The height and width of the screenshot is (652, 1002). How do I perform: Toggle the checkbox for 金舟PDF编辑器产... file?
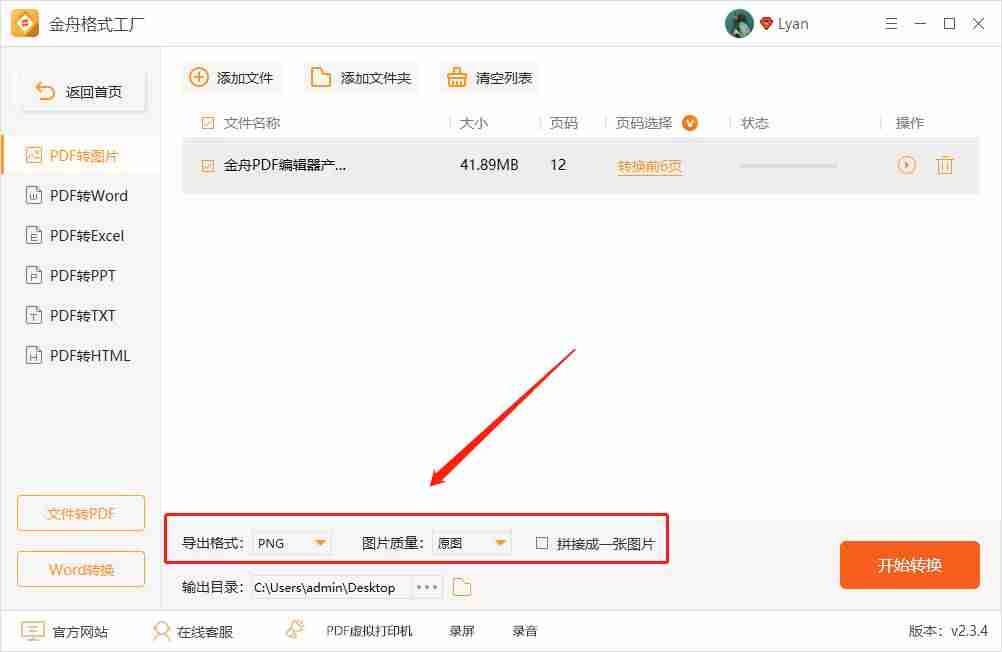click(208, 166)
